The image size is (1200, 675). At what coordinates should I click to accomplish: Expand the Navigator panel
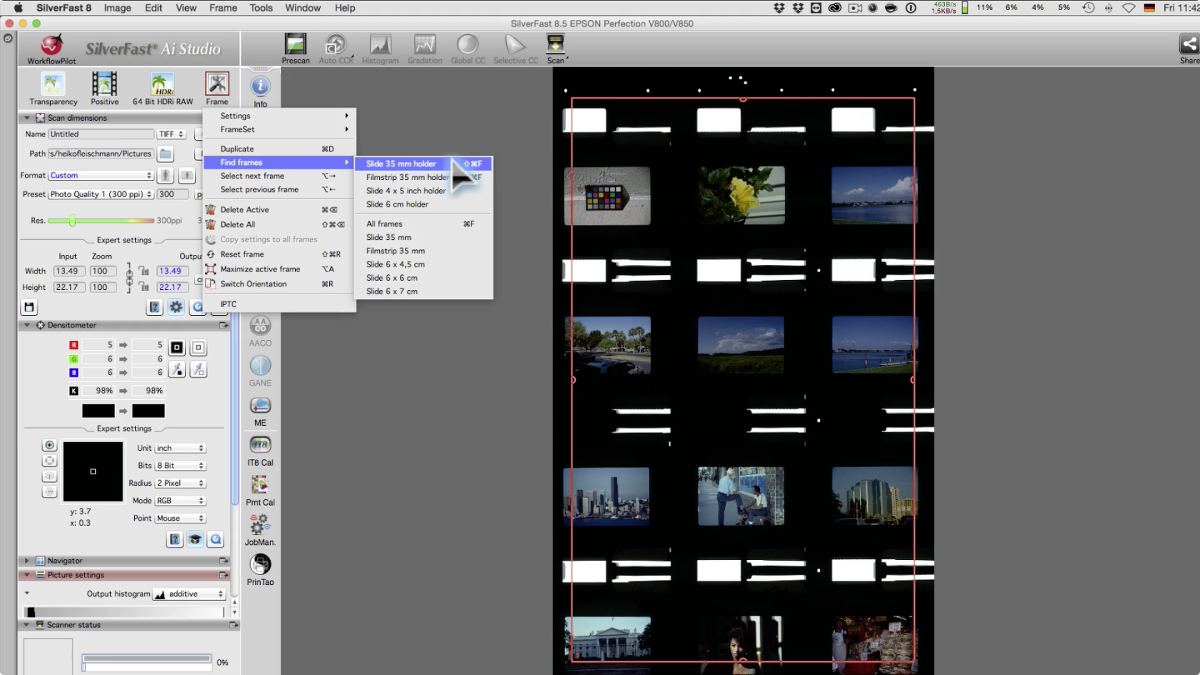pos(27,561)
